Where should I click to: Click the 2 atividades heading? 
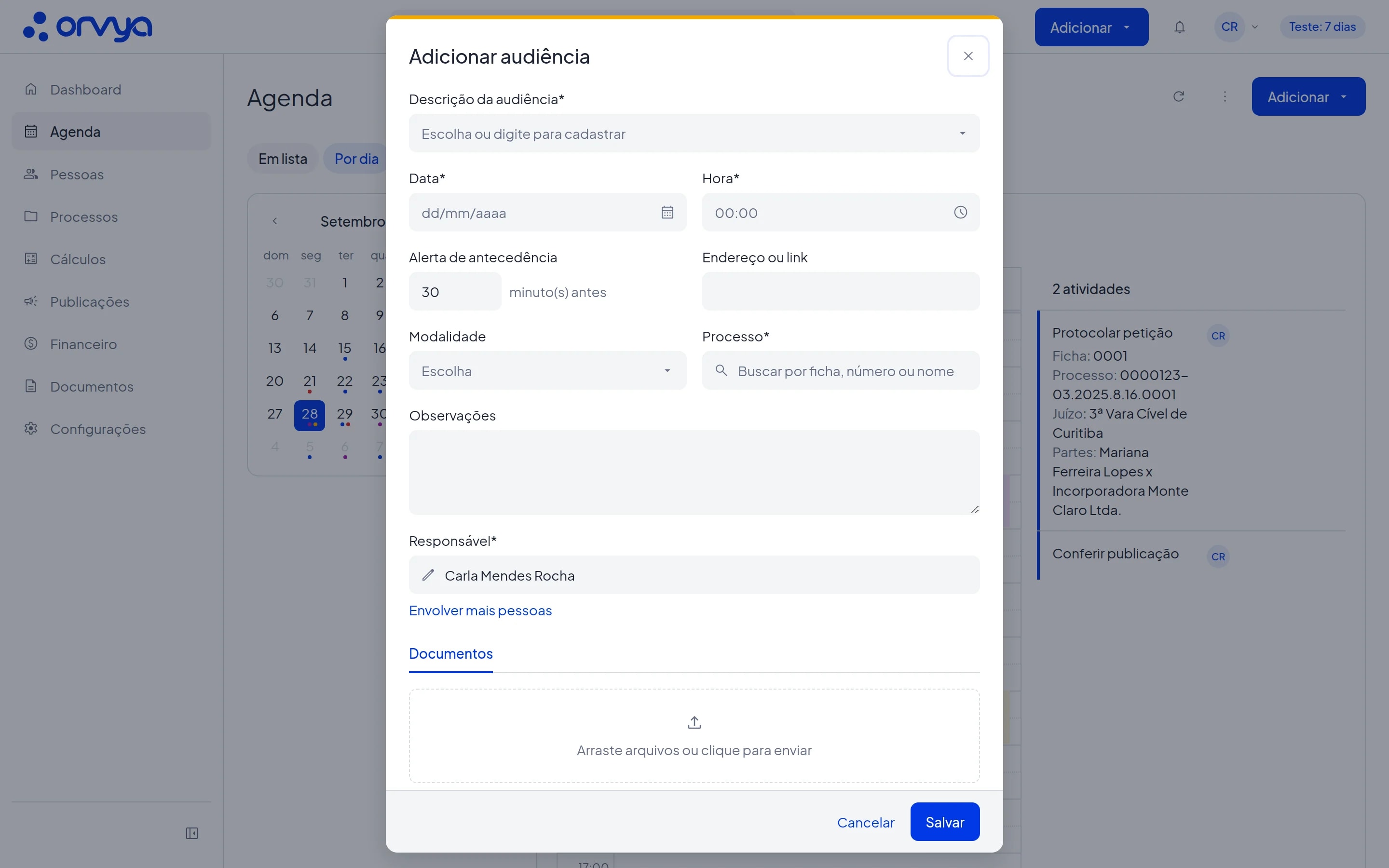click(1090, 289)
